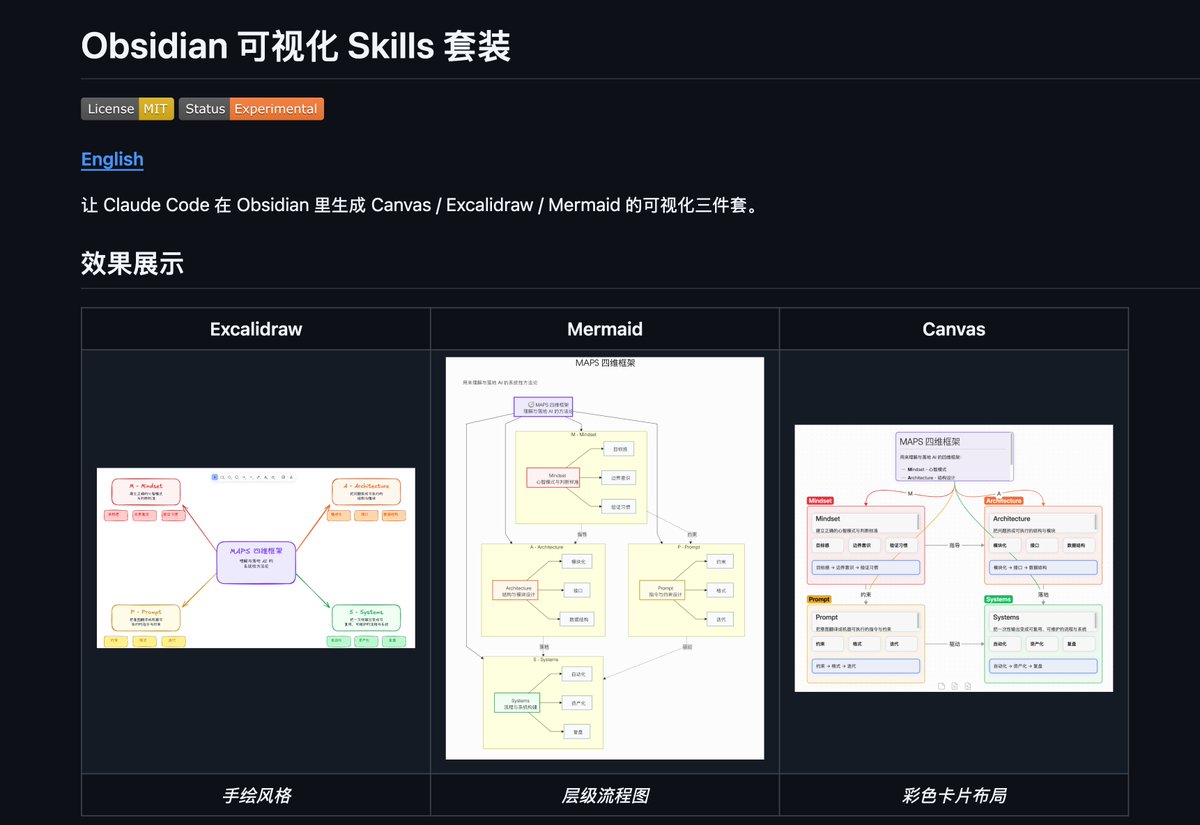The image size is (1200, 825).
Task: Click the Mermaid column header
Action: coord(604,328)
